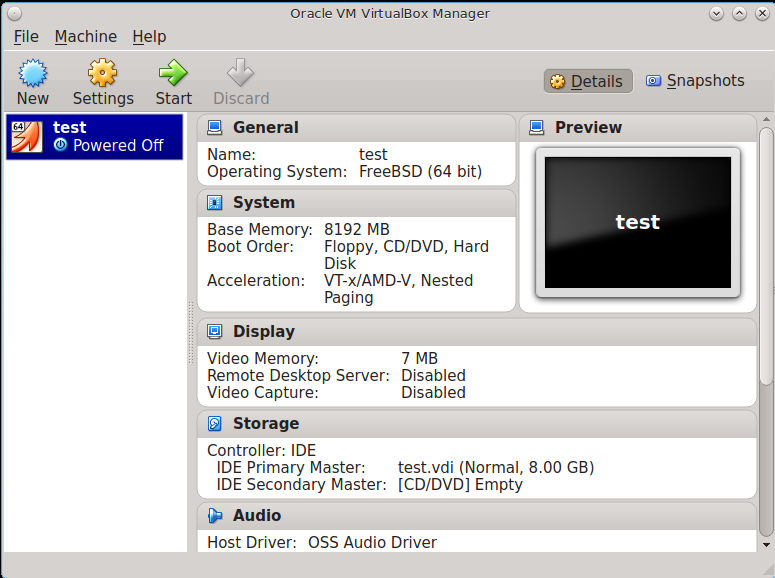Click the New virtual machine icon

[x=32, y=74]
